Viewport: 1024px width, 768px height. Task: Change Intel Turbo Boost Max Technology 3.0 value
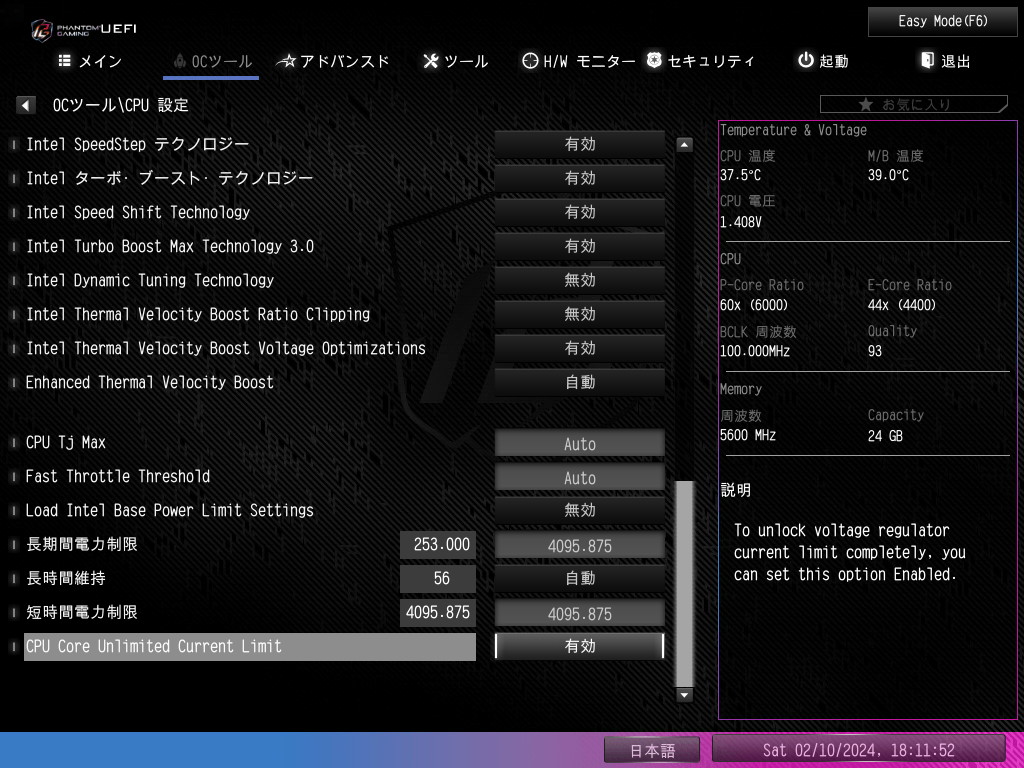pos(580,246)
